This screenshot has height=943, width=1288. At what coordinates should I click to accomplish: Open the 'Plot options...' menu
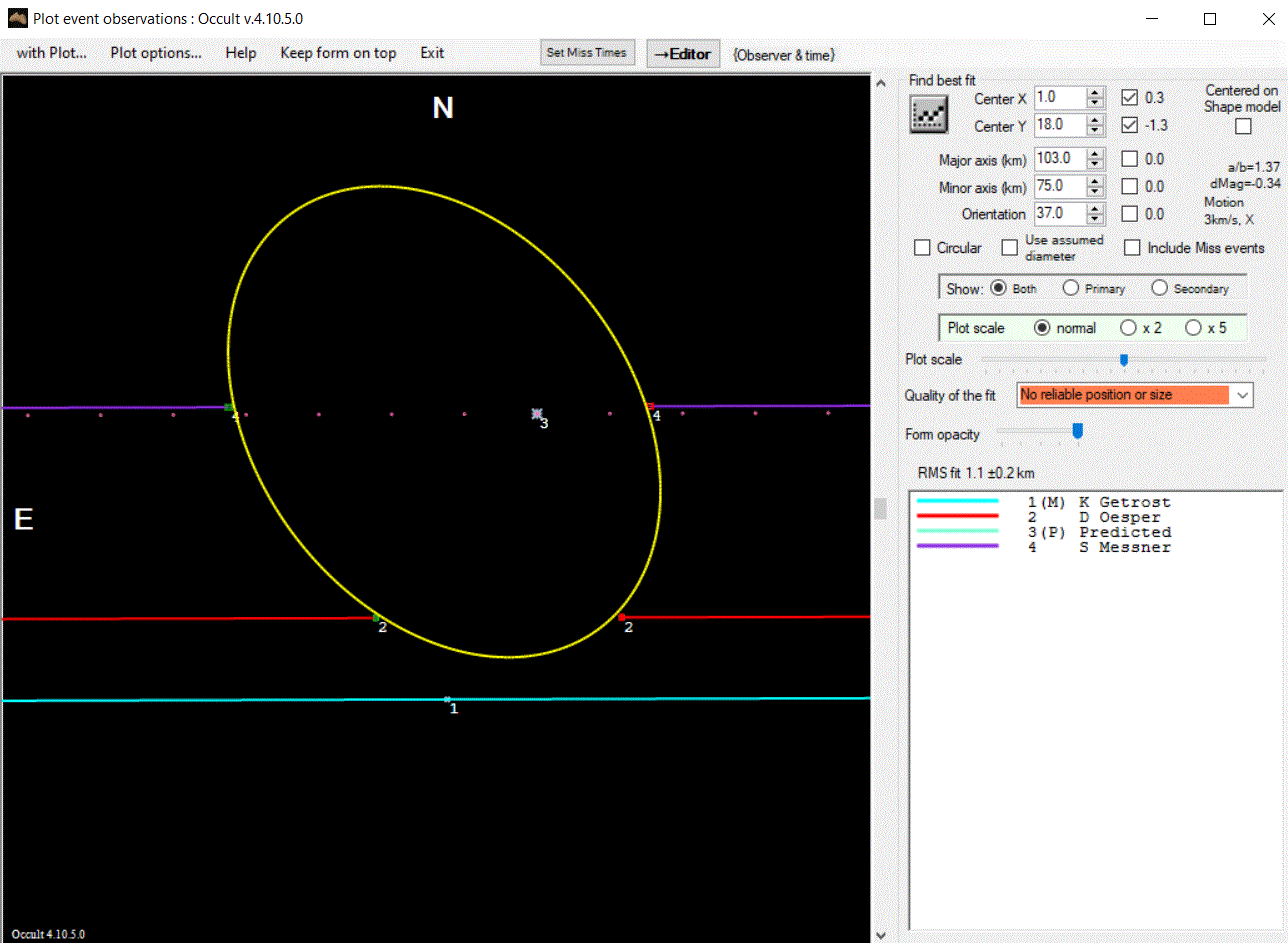(x=156, y=53)
